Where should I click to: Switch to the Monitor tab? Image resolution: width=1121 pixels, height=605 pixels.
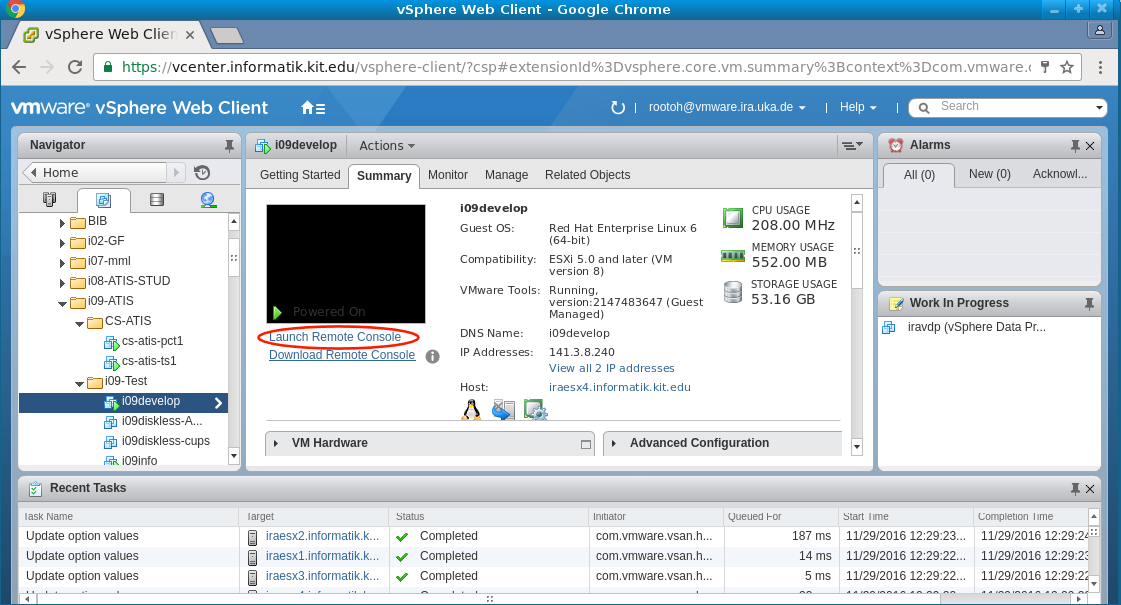click(448, 175)
